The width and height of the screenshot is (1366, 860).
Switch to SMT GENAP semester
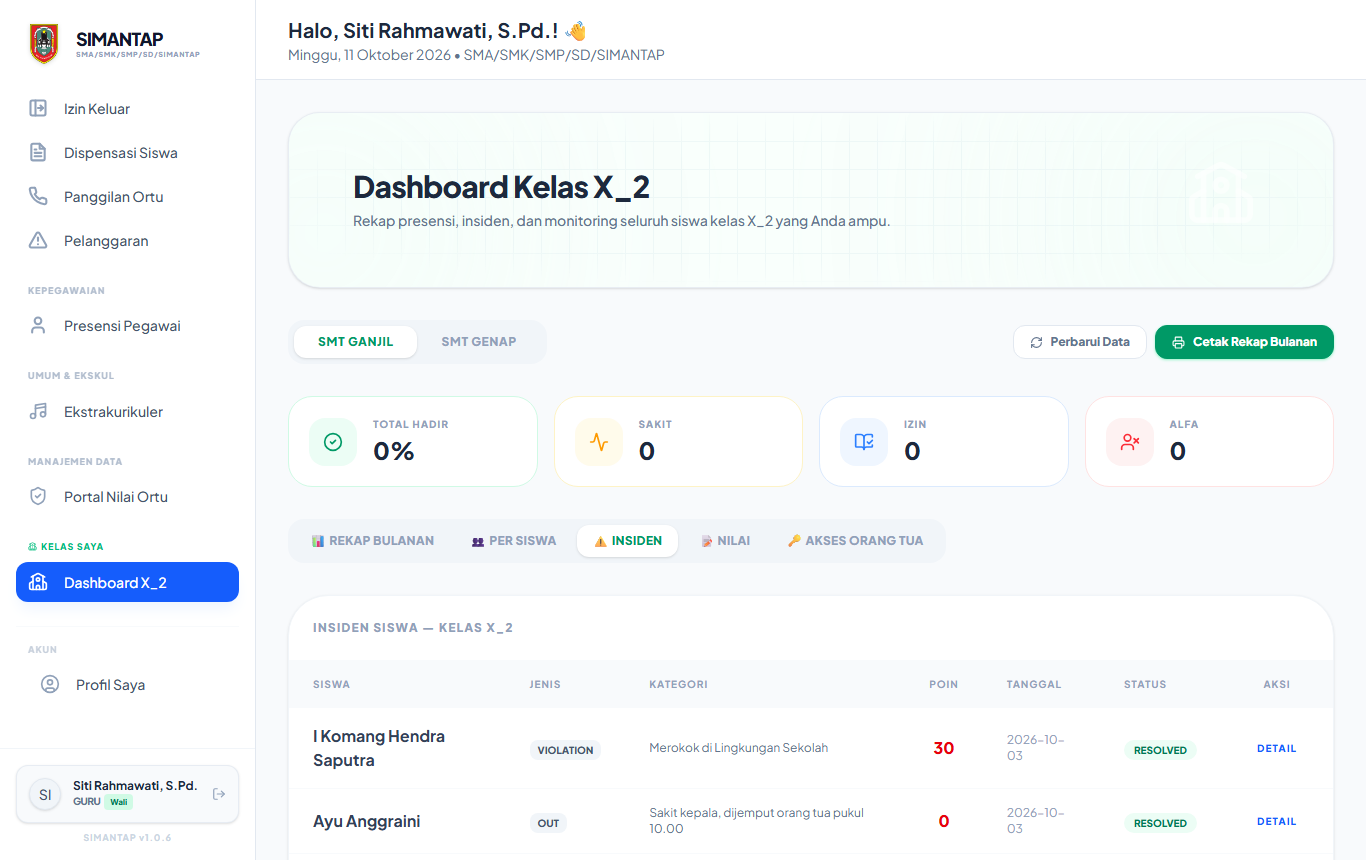click(479, 342)
